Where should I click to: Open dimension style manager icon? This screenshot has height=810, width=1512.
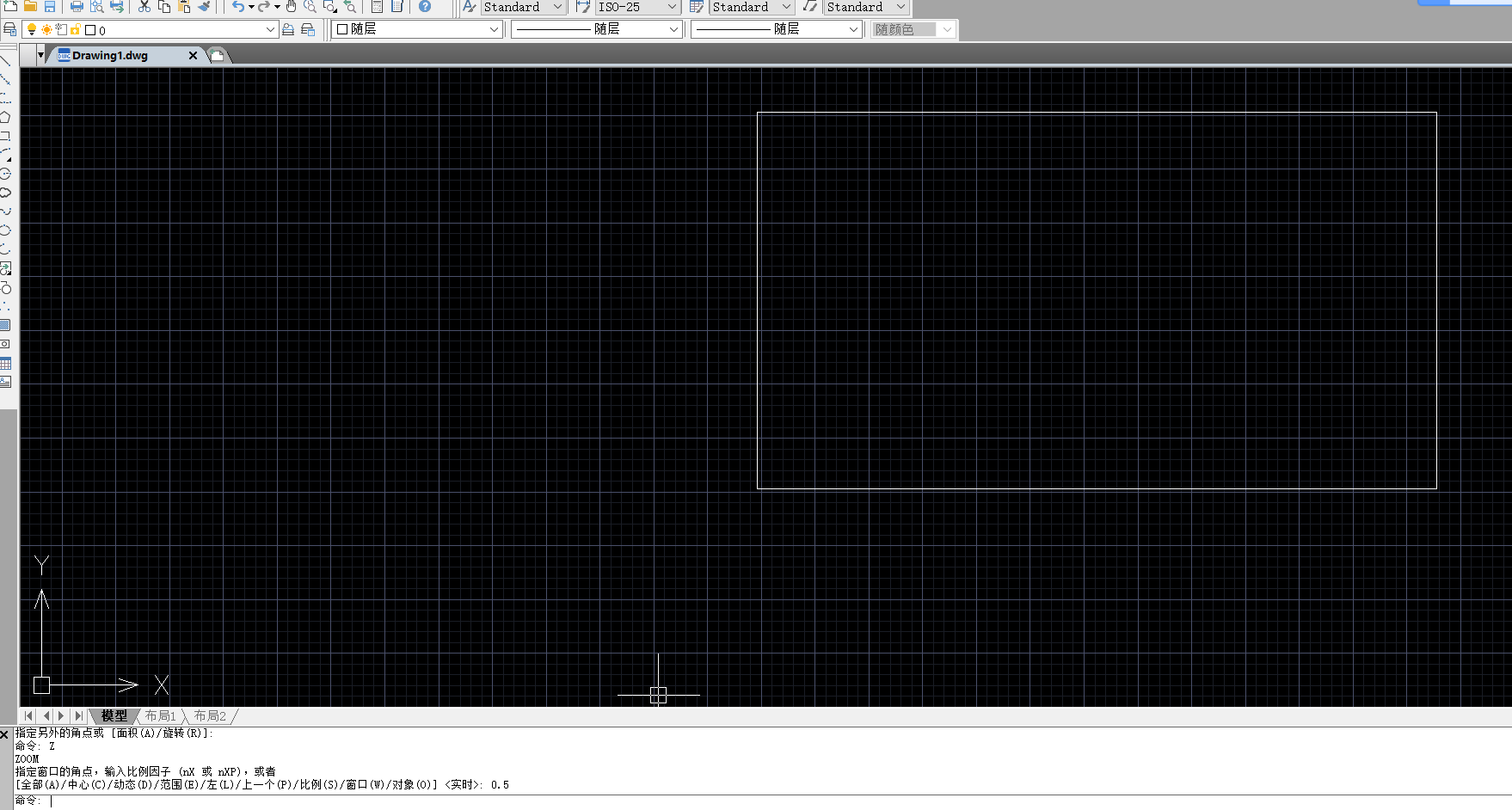pyautogui.click(x=583, y=6)
